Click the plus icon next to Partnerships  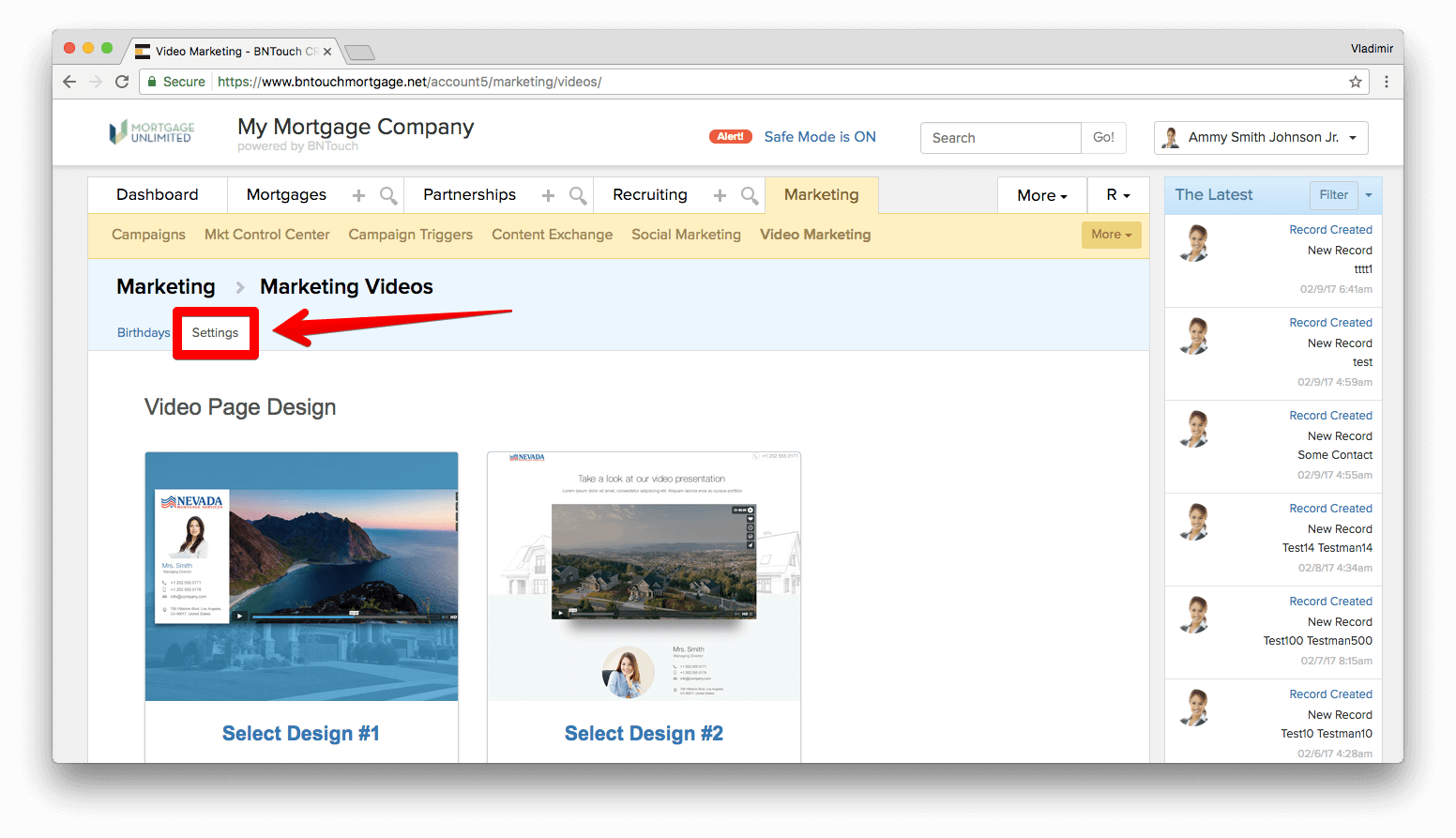point(548,195)
